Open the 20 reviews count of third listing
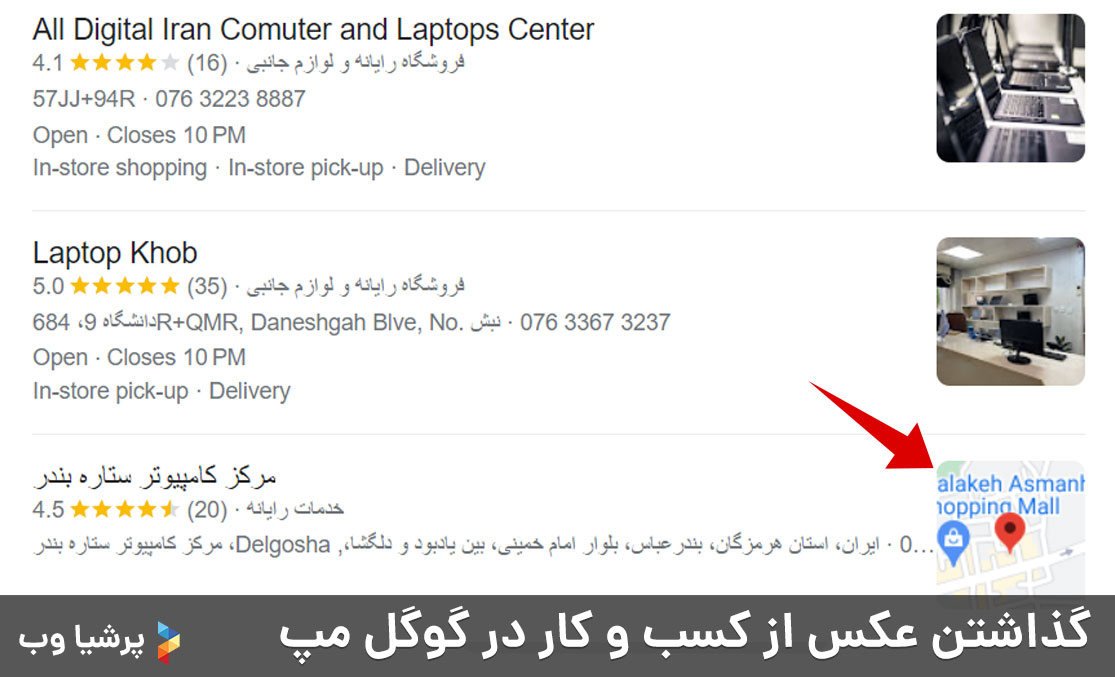 207,510
